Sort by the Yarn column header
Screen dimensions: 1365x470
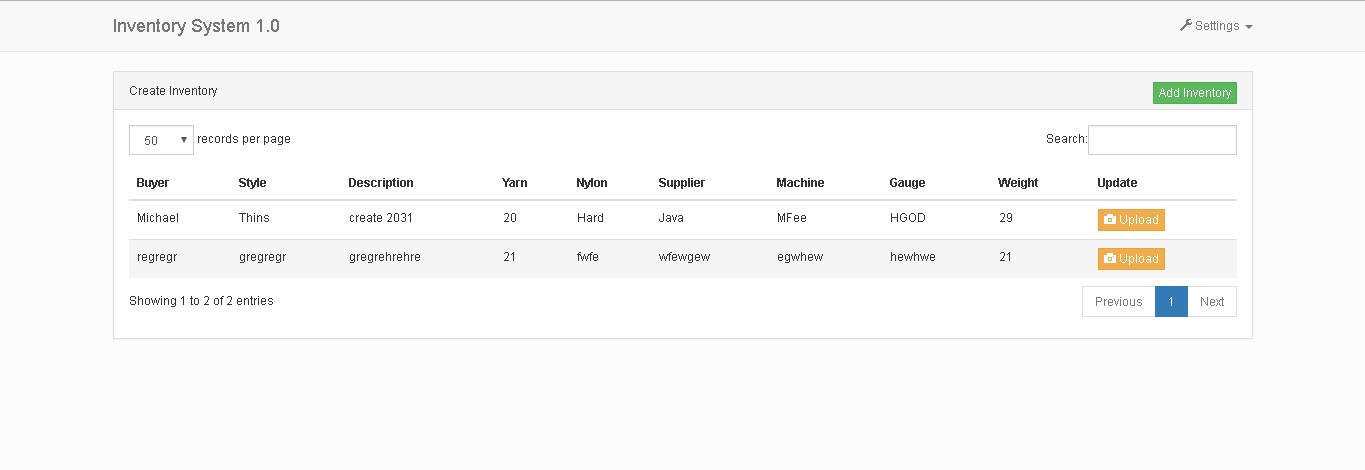(x=515, y=183)
